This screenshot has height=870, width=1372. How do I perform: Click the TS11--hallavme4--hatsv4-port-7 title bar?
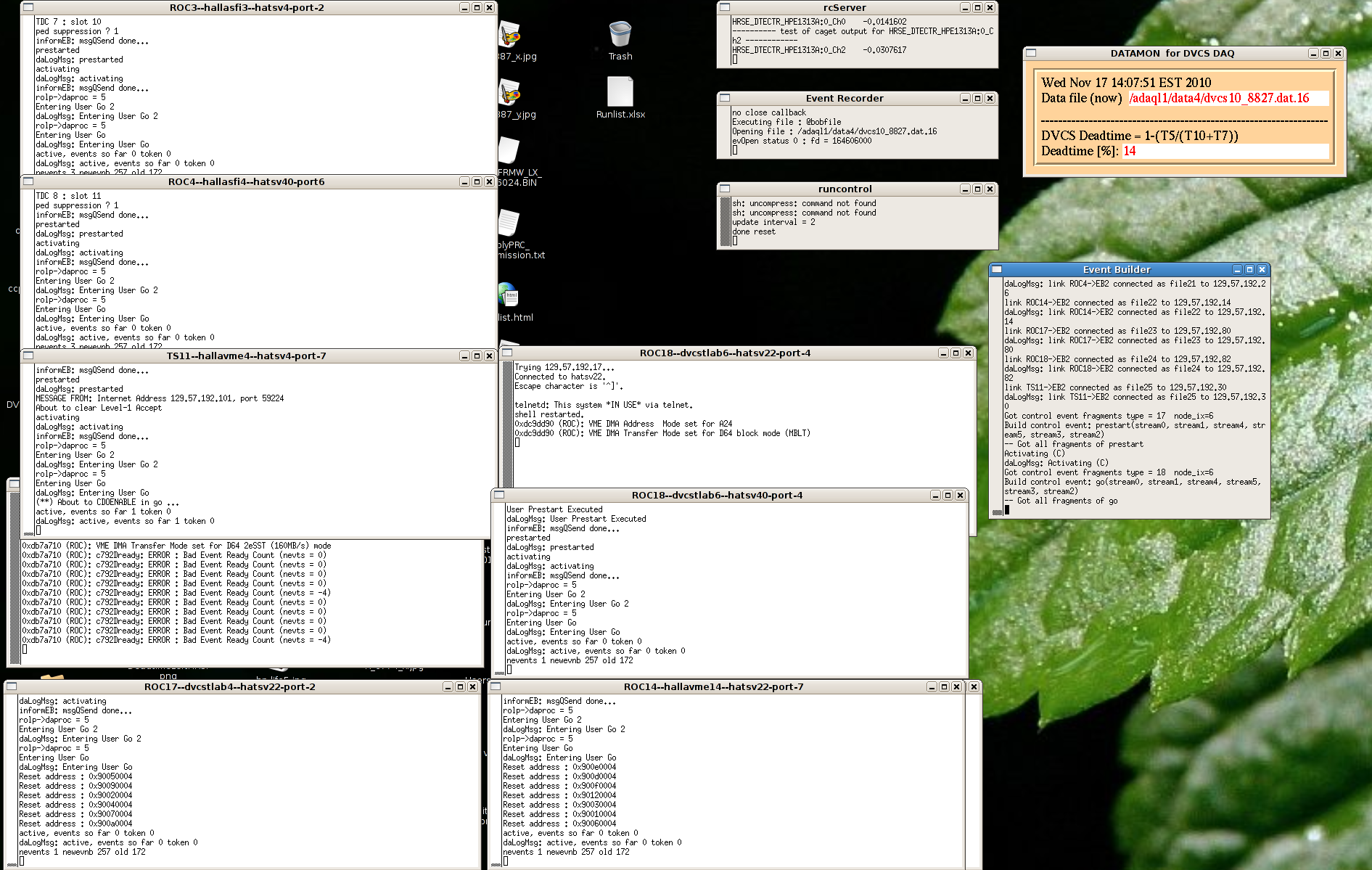[x=246, y=356]
